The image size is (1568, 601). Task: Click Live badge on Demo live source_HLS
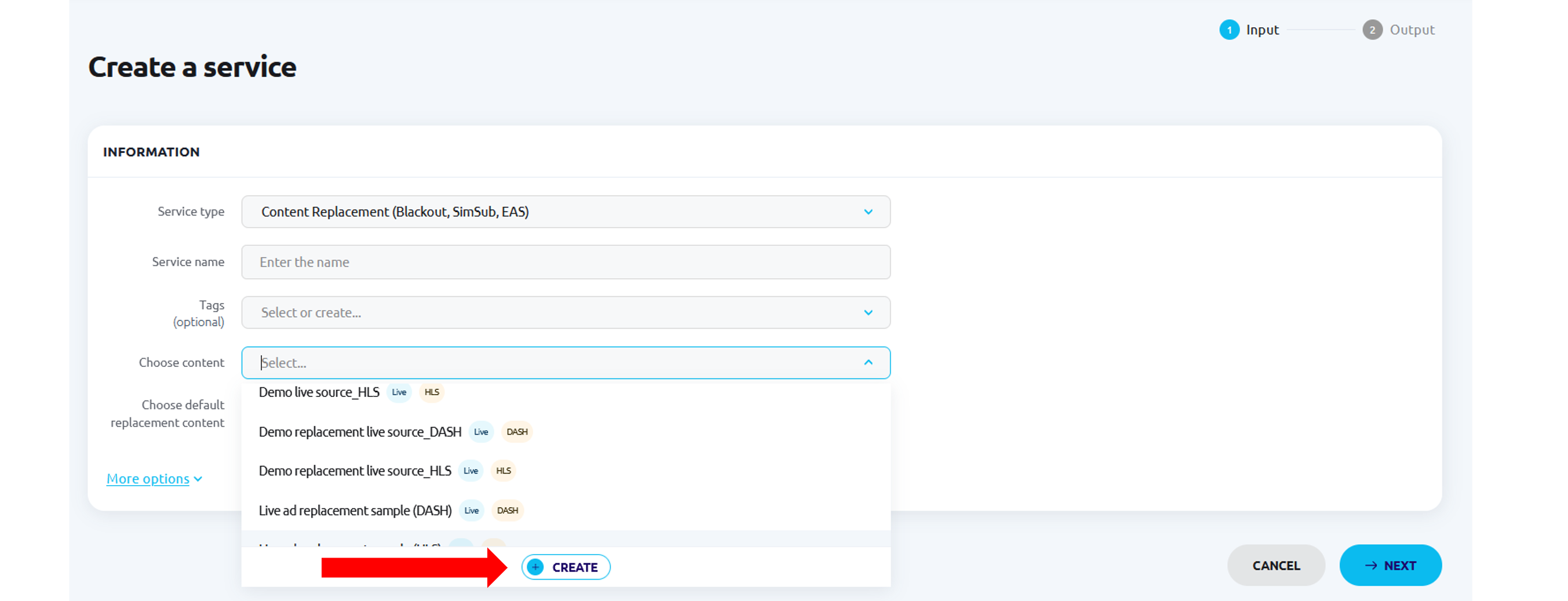click(x=399, y=392)
